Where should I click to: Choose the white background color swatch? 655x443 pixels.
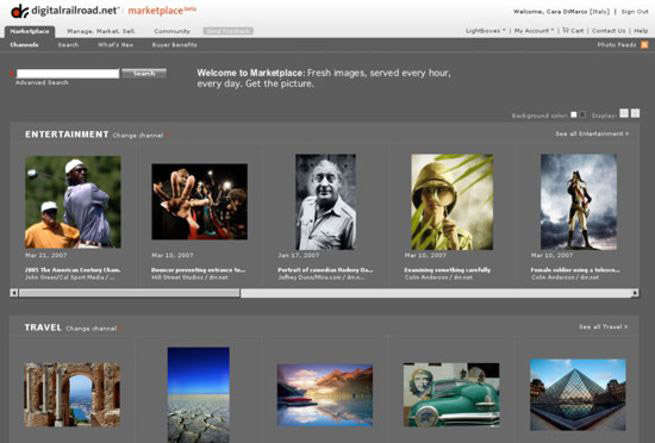tap(574, 115)
